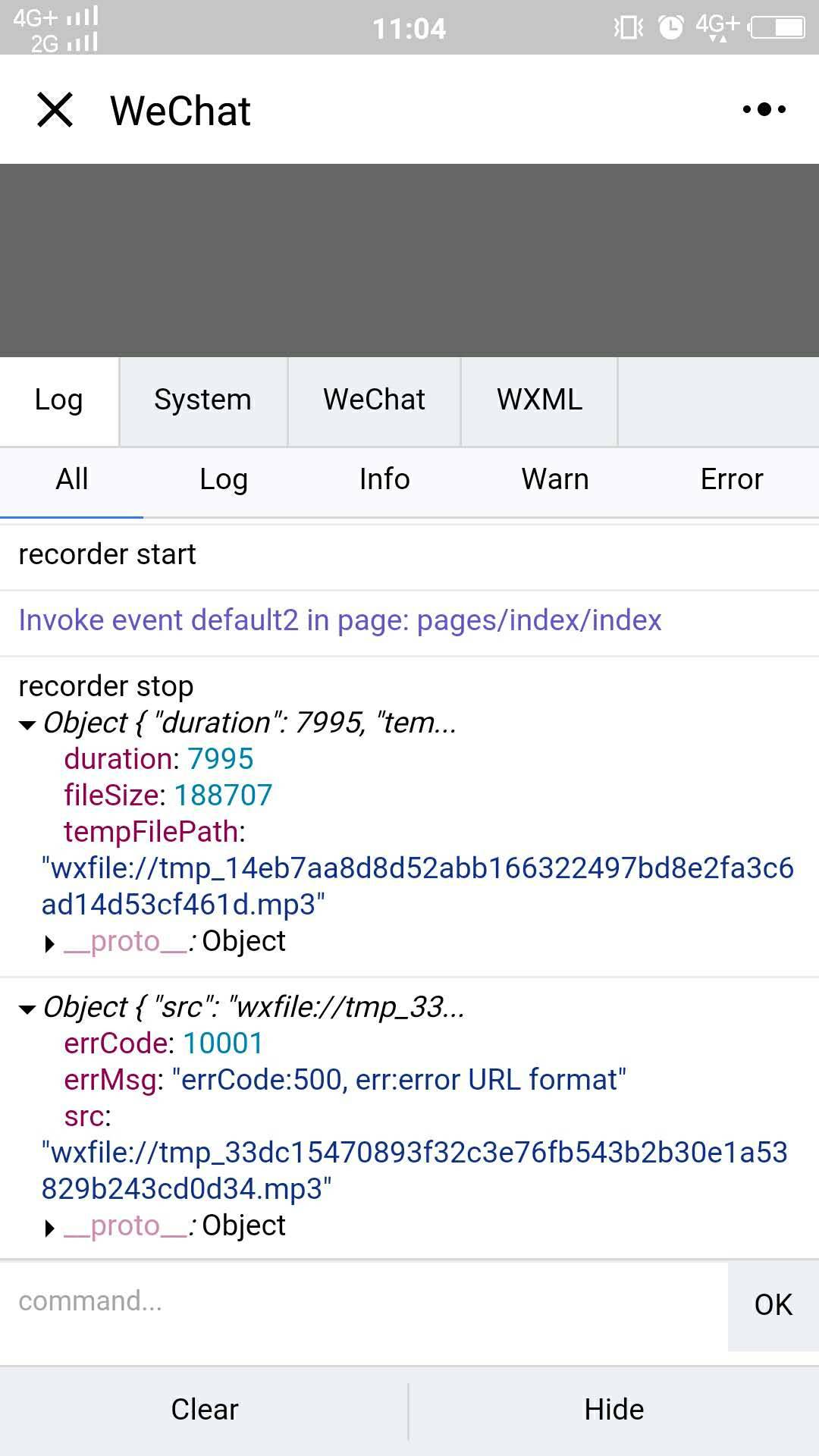Open the three-dot more options menu
Image resolution: width=819 pixels, height=1456 pixels.
click(x=764, y=110)
